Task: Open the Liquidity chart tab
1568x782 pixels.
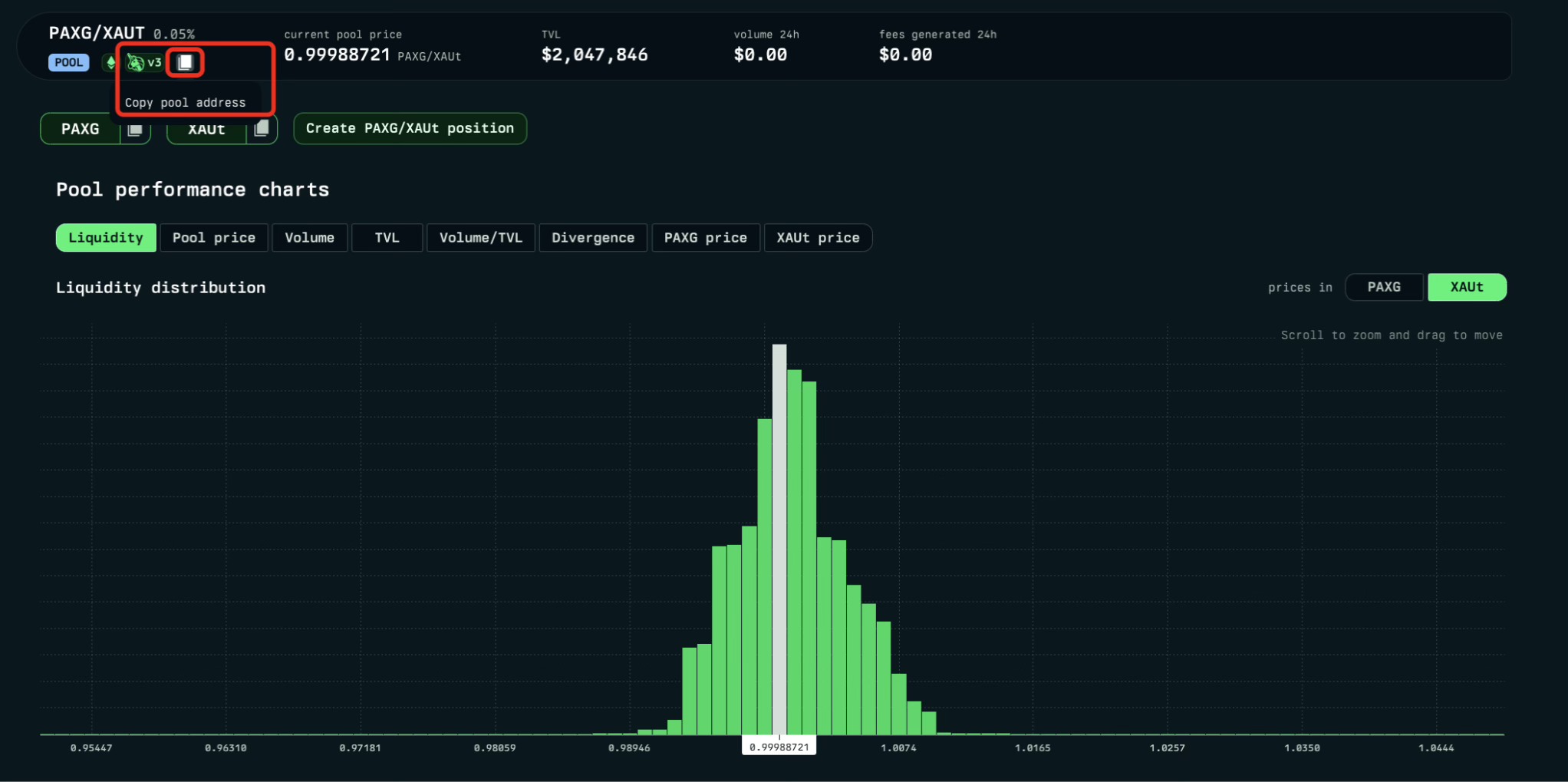Action: click(106, 238)
